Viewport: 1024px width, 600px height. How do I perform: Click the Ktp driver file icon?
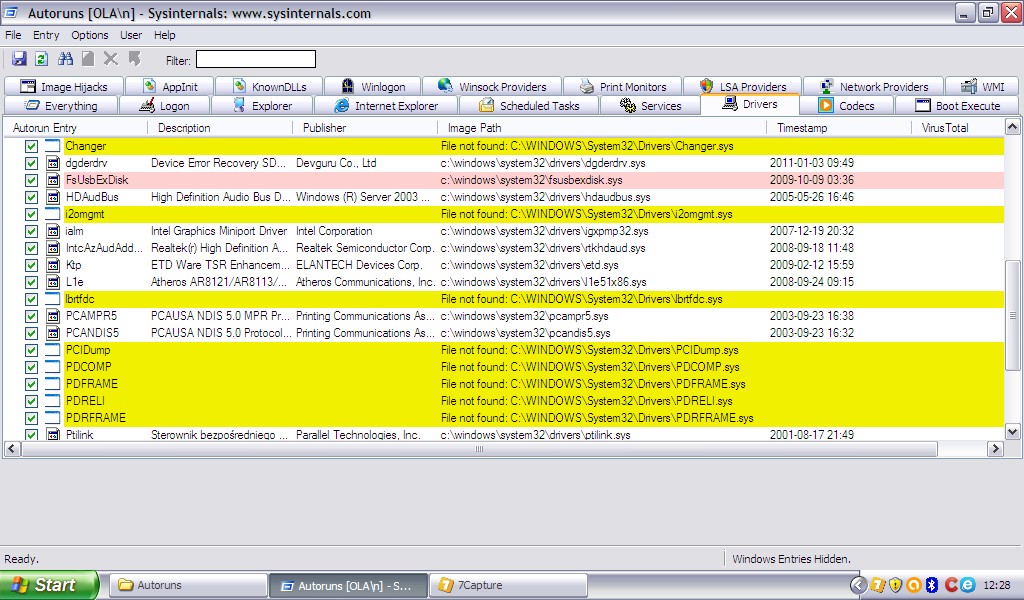tap(53, 265)
